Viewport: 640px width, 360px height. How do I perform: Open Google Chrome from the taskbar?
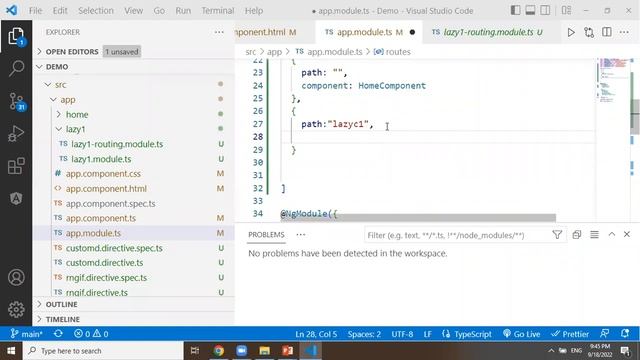point(218,351)
